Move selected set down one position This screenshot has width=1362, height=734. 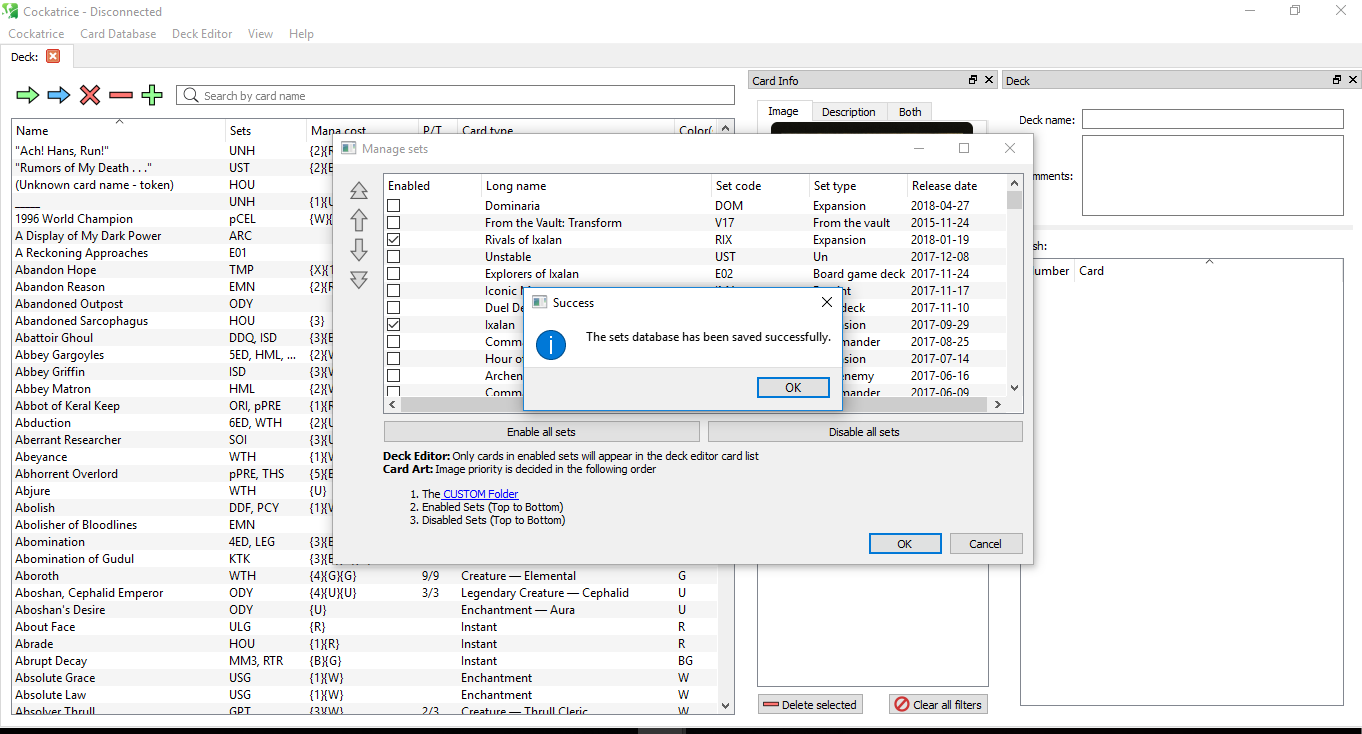359,250
